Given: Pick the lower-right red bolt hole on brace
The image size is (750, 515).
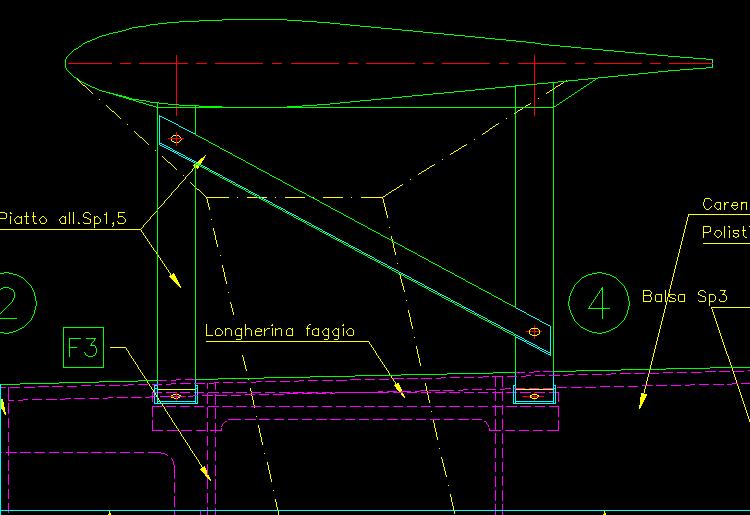Looking at the screenshot, I should (x=534, y=331).
